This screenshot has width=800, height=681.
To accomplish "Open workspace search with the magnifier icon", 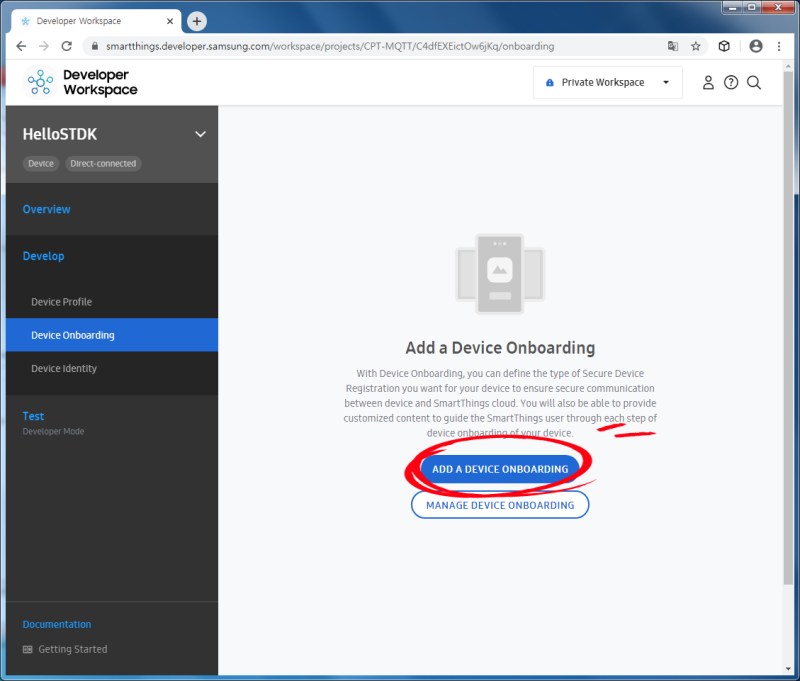I will (x=754, y=83).
